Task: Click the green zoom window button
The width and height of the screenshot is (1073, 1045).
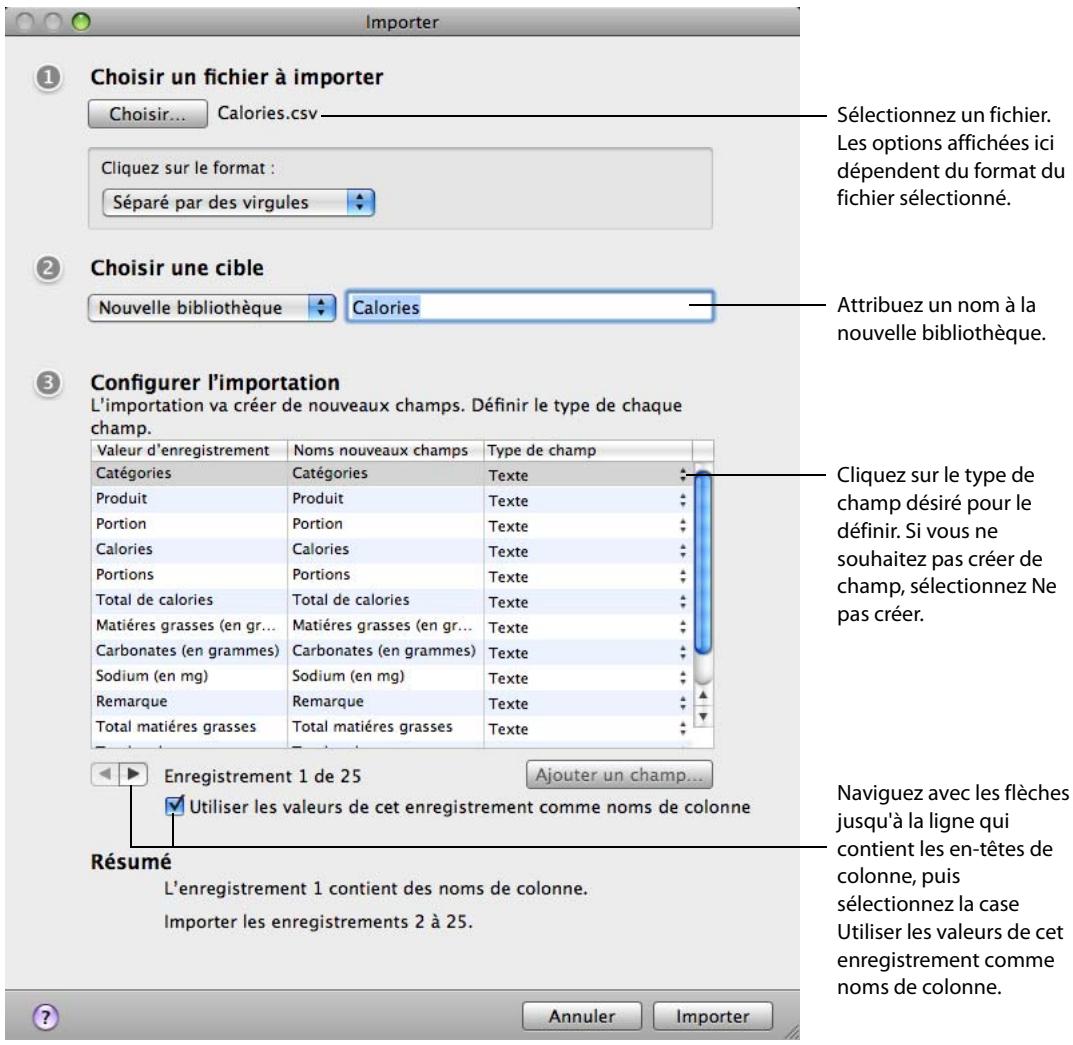Action: (x=81, y=22)
